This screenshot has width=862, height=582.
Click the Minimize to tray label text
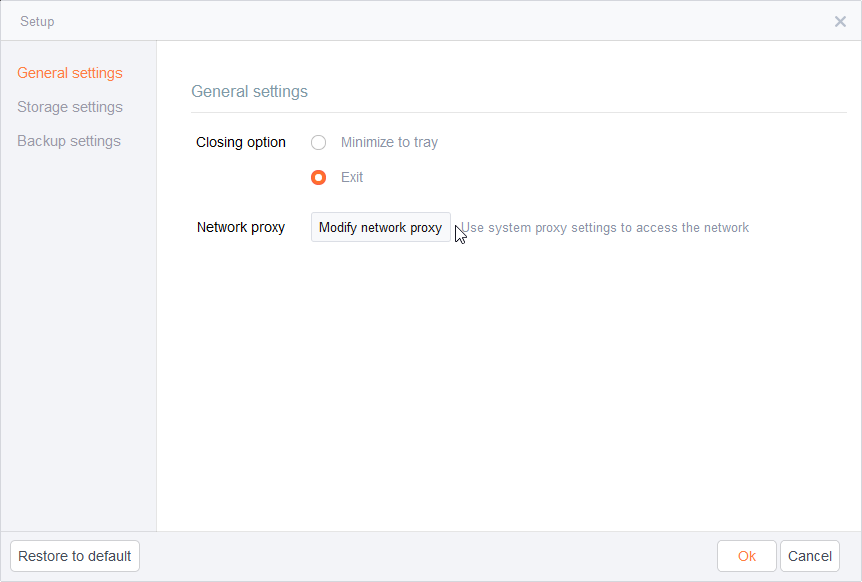point(389,142)
